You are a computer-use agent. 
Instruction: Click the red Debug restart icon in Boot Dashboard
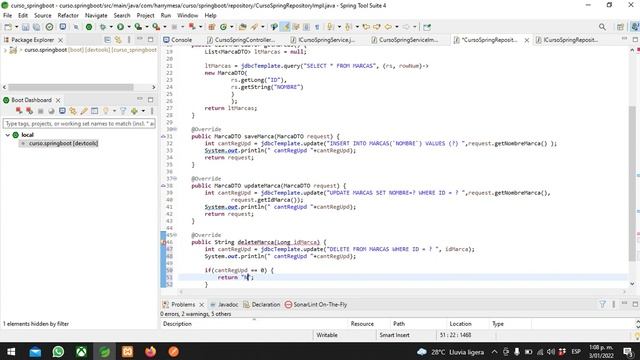coord(29,111)
